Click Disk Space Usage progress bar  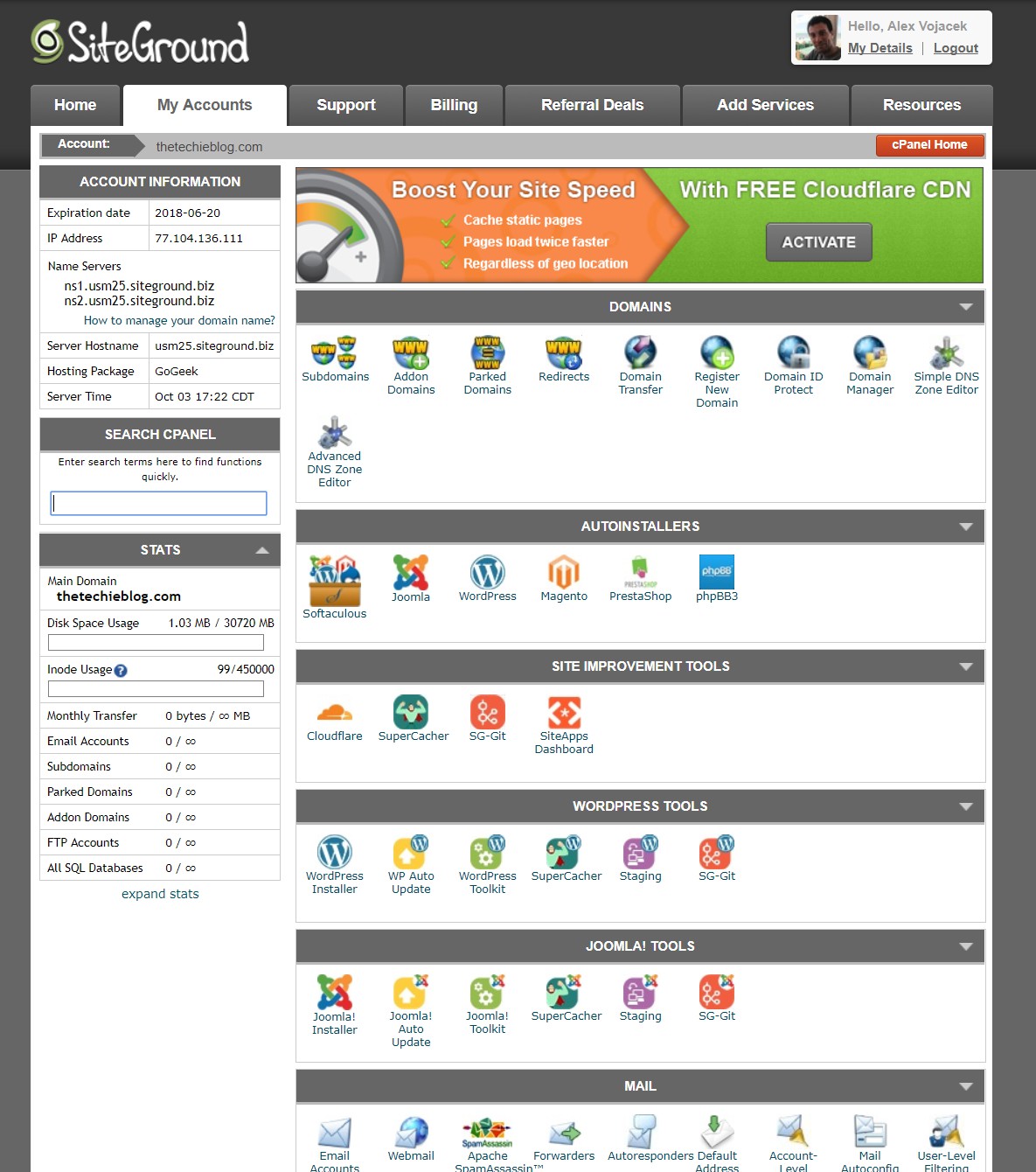click(x=156, y=643)
